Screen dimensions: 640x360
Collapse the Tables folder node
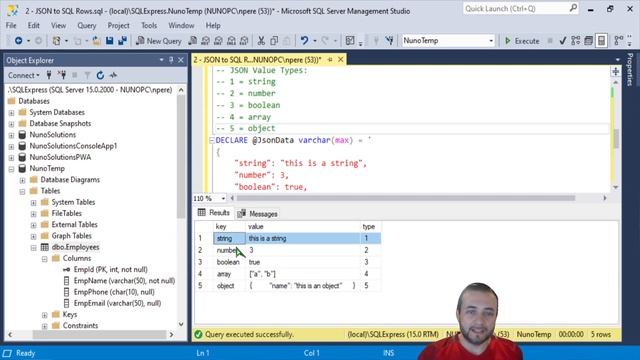(x=22, y=191)
